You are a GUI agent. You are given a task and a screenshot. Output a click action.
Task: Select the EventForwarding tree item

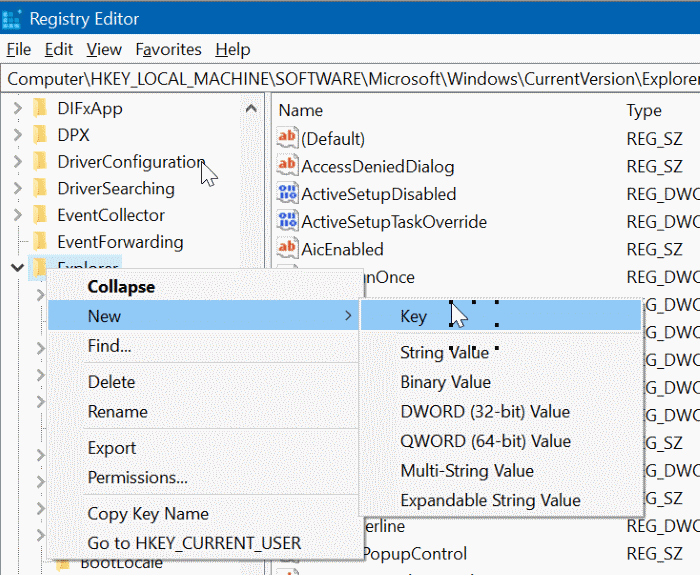120,242
